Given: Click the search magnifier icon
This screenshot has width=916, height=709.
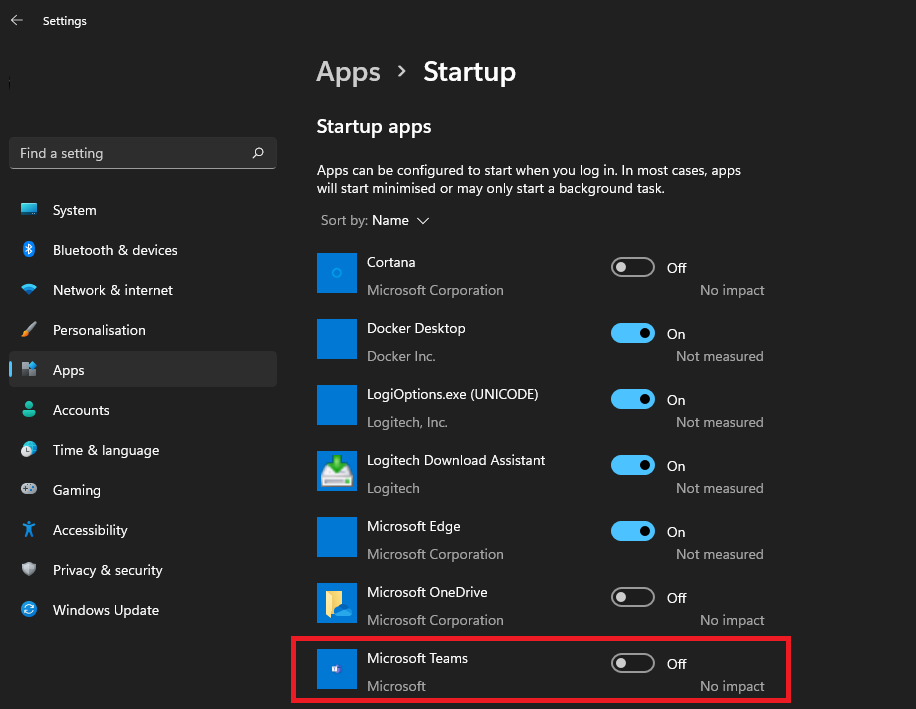Looking at the screenshot, I should [x=258, y=153].
